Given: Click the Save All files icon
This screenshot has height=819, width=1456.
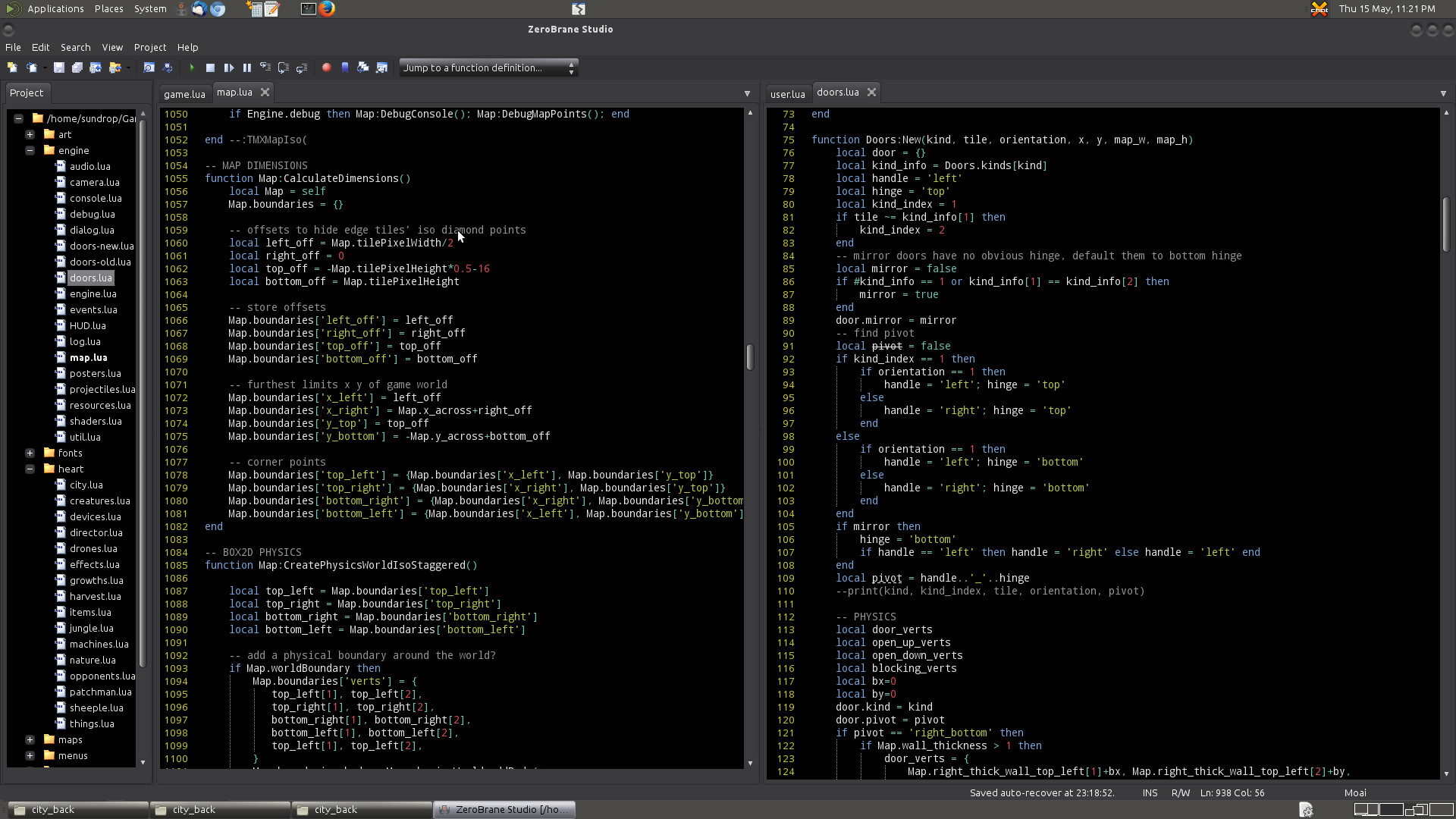Looking at the screenshot, I should click(77, 68).
